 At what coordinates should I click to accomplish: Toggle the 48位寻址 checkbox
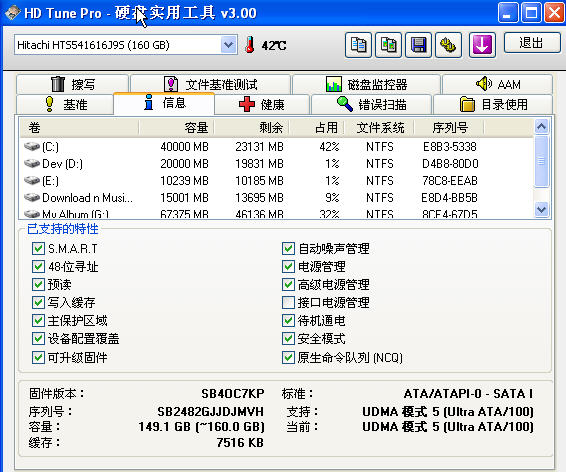38,266
